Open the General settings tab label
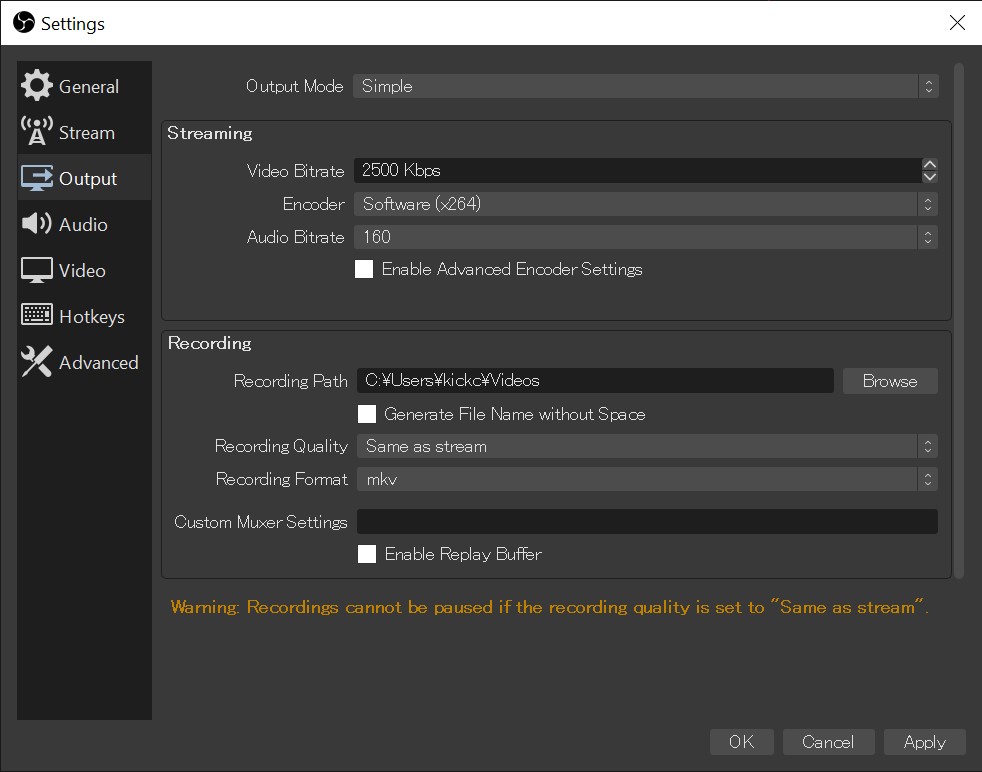The width and height of the screenshot is (982, 772). coord(88,86)
